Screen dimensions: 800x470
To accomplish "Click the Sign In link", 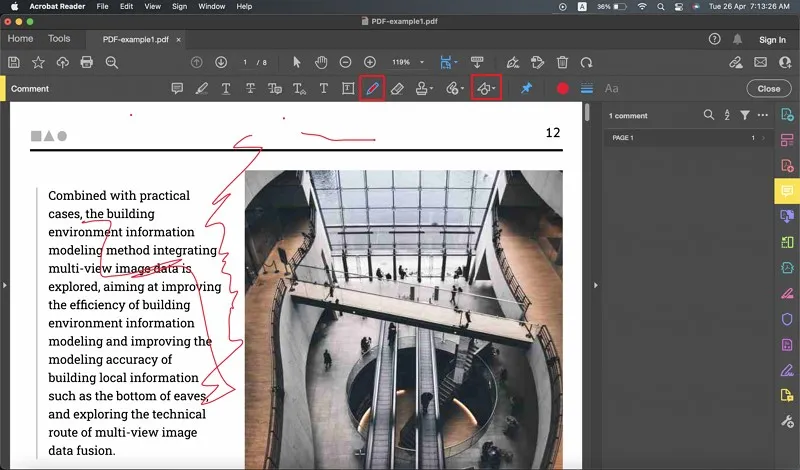I will point(772,40).
